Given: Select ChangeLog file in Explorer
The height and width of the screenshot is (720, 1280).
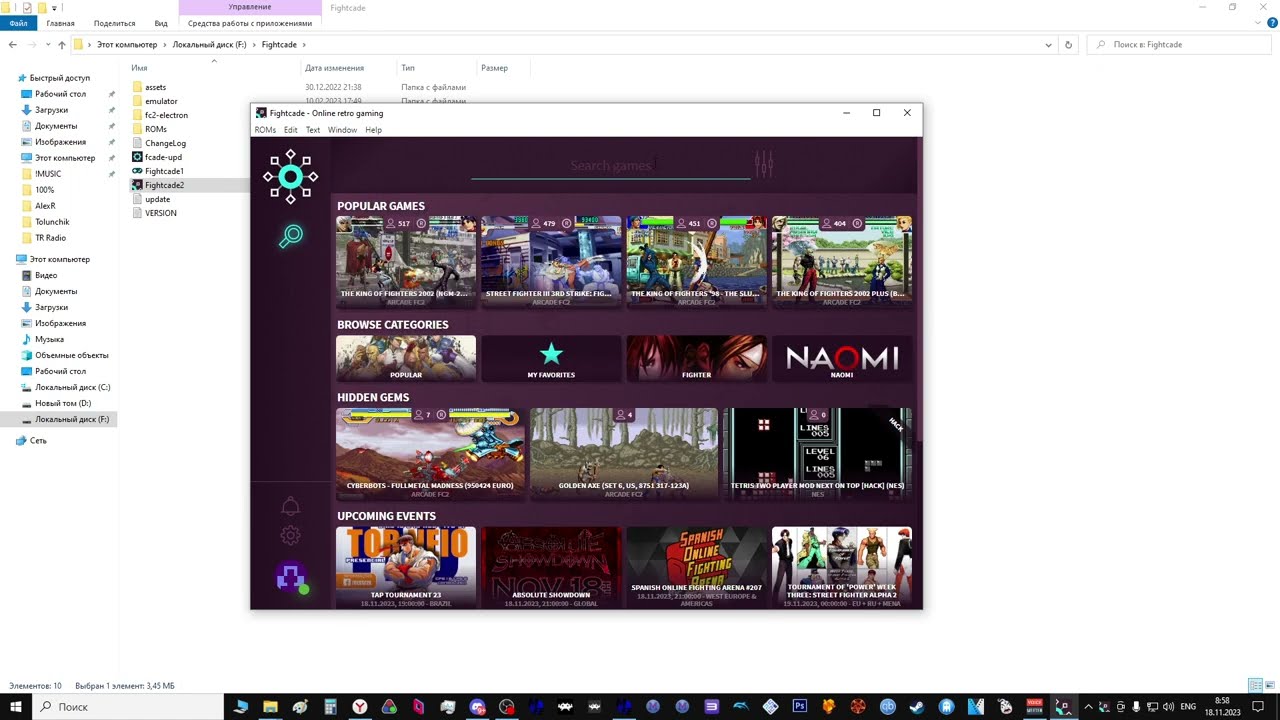Looking at the screenshot, I should [165, 143].
